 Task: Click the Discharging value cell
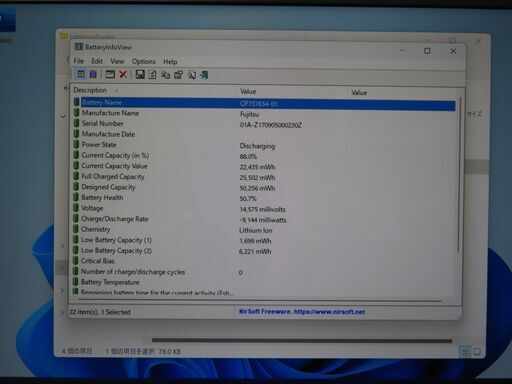click(257, 146)
